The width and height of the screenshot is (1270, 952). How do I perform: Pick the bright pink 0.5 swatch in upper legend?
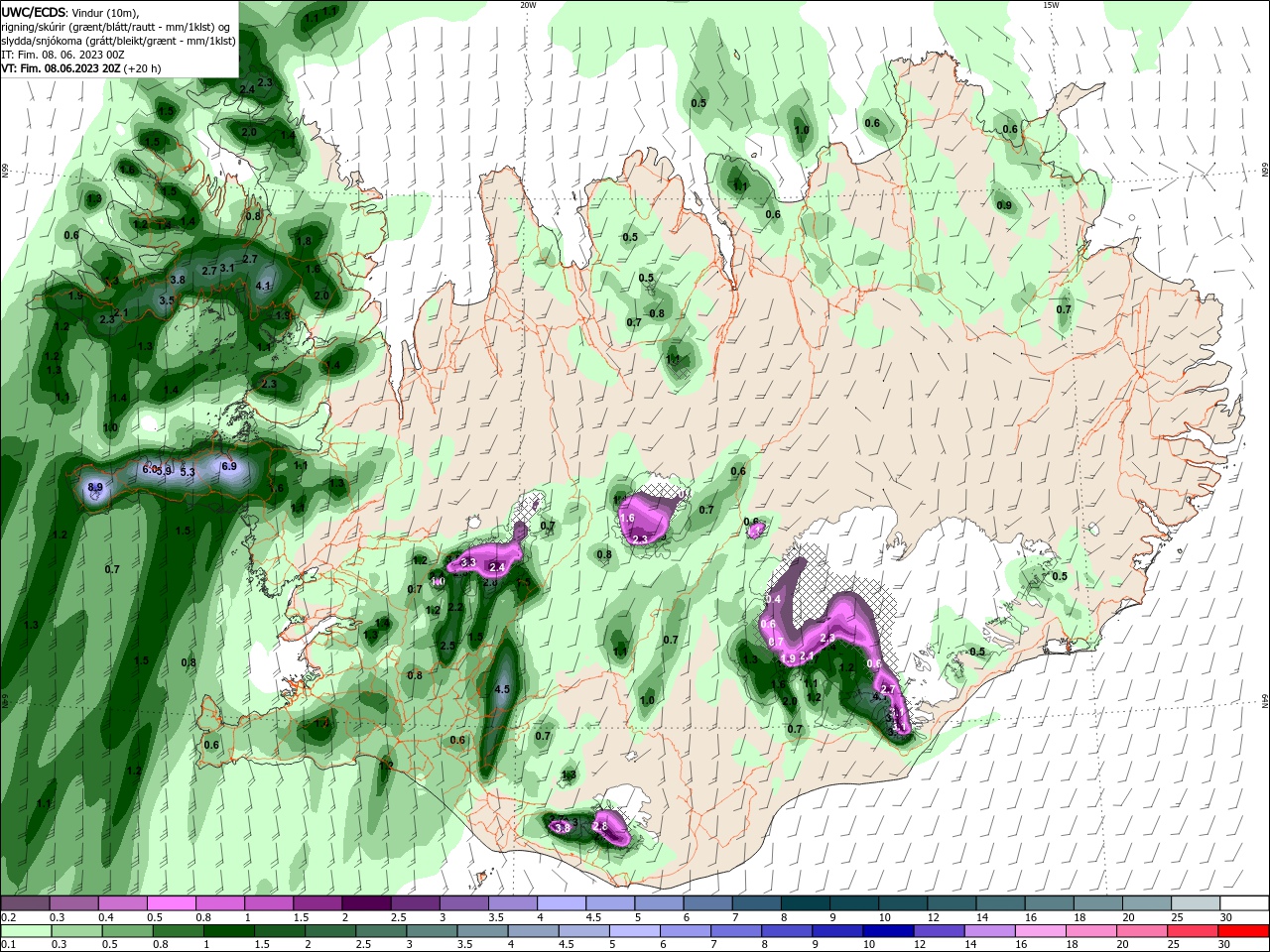coord(172,903)
